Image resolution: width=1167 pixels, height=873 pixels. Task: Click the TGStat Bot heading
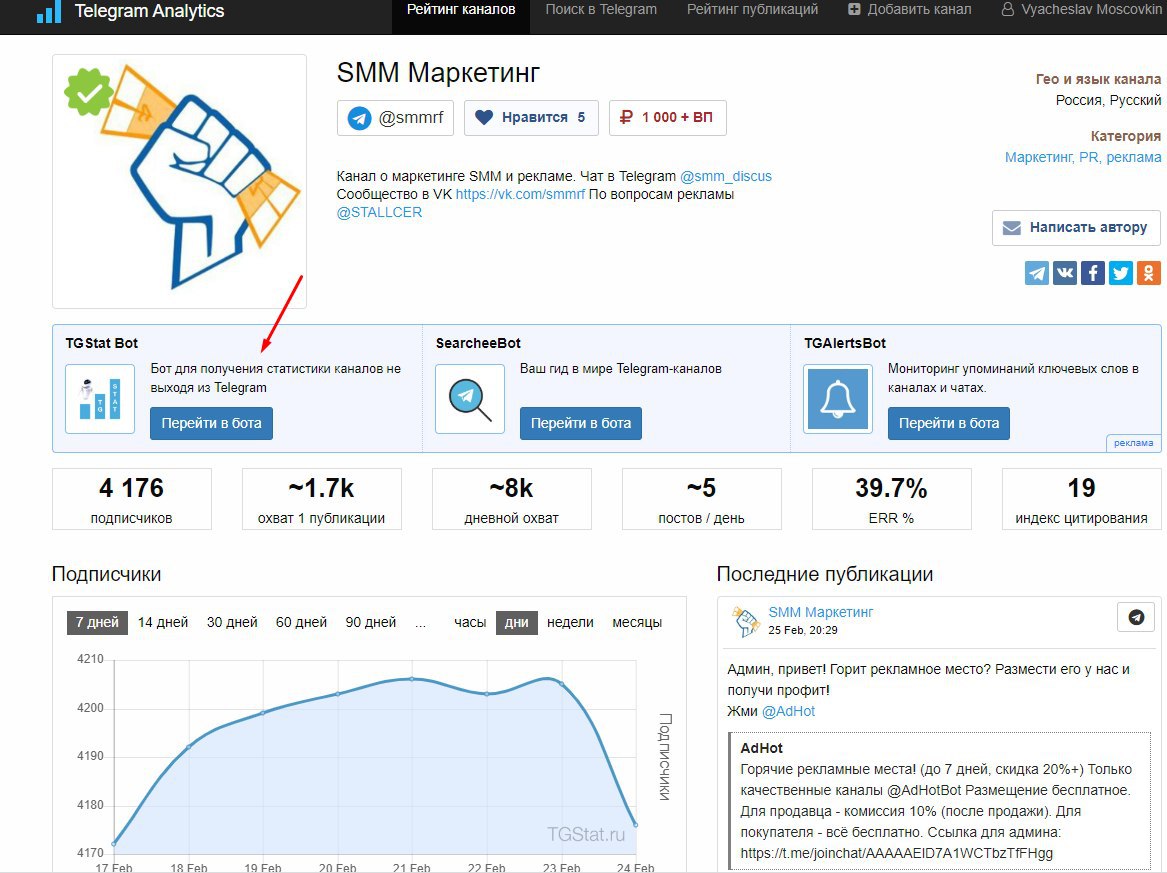click(x=102, y=343)
